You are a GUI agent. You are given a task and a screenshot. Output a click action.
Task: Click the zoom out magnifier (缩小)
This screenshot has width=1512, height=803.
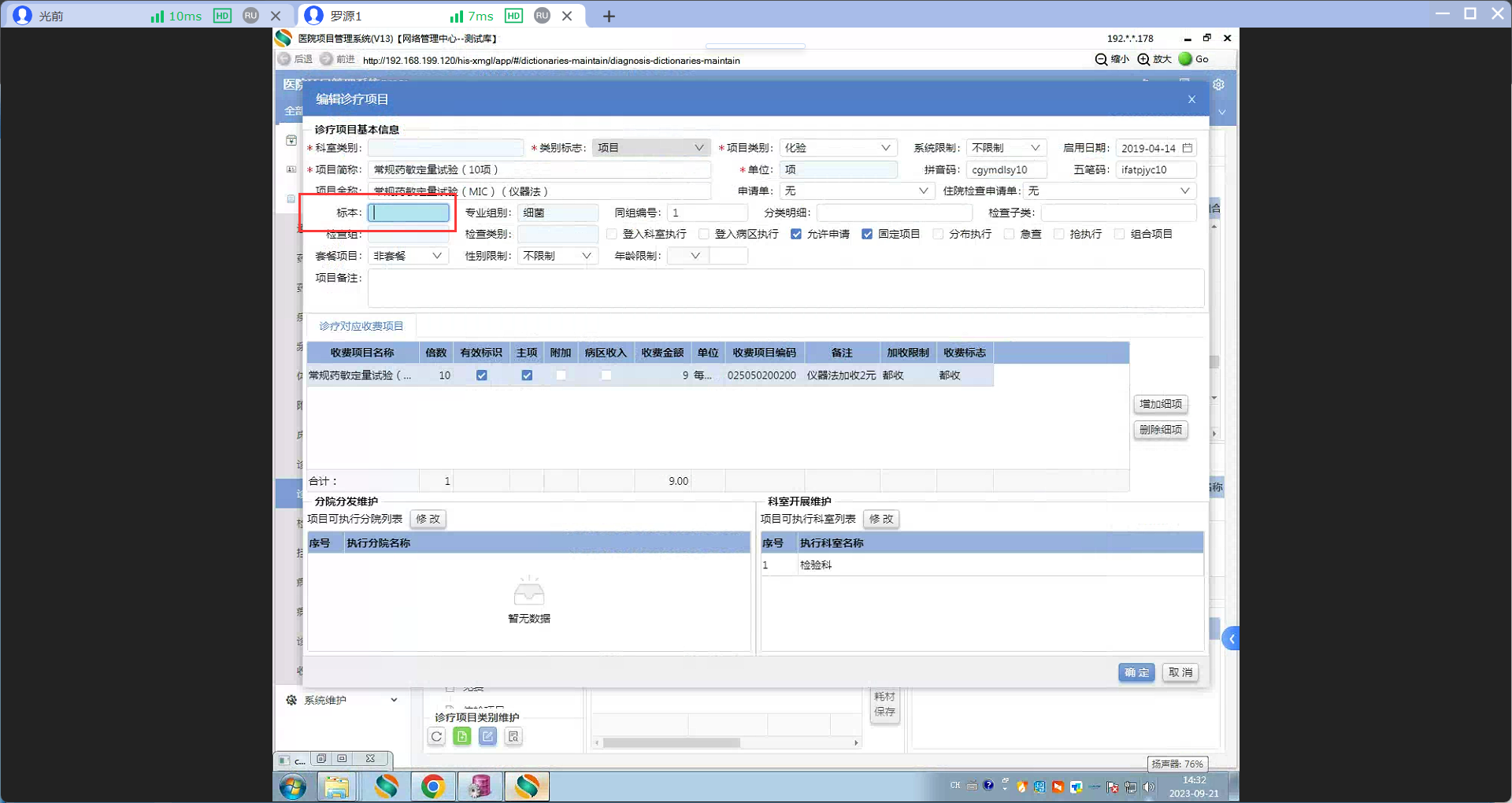click(1101, 59)
